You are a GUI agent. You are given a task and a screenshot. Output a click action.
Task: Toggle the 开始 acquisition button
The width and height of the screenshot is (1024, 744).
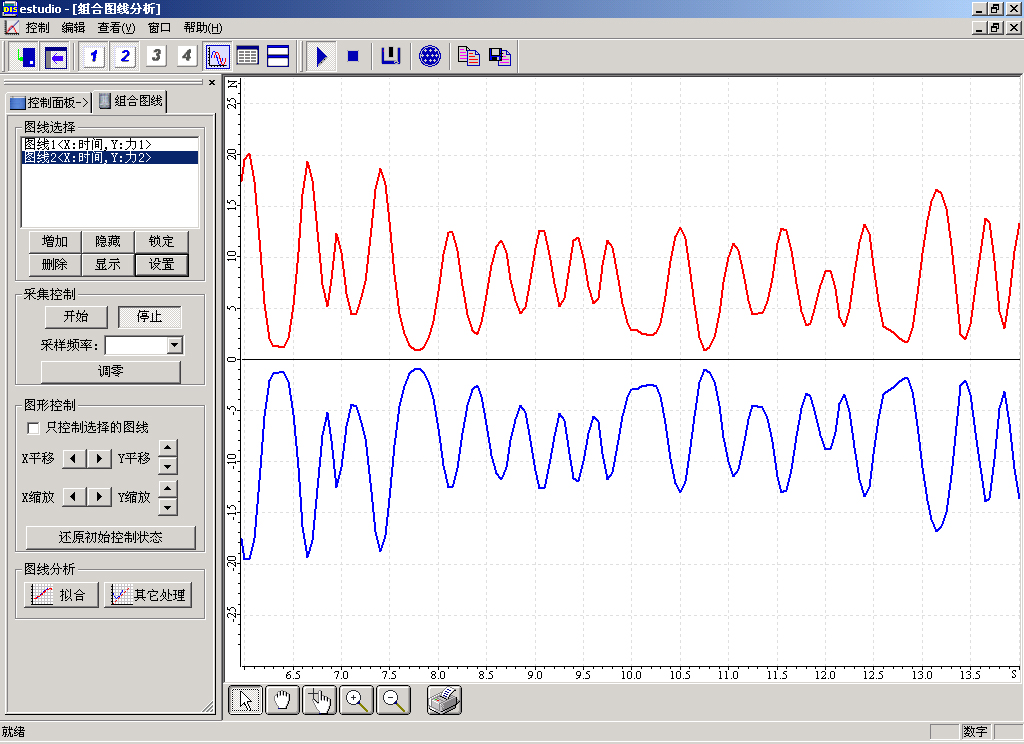[x=76, y=317]
